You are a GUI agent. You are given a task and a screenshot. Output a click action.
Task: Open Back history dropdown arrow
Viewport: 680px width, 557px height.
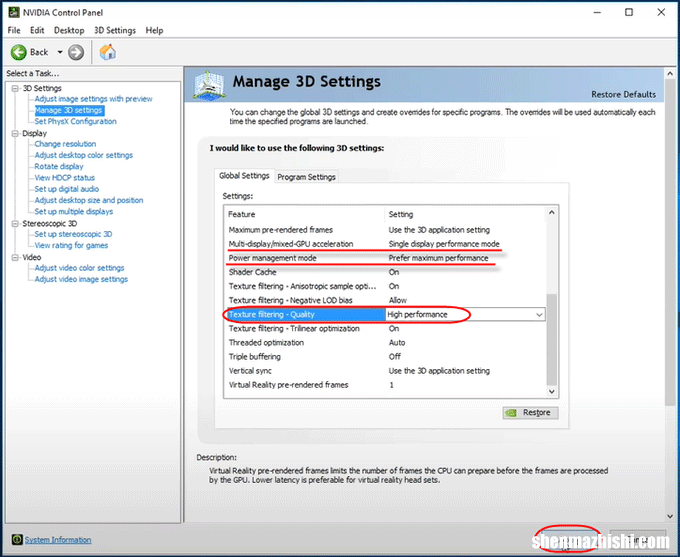click(x=60, y=52)
